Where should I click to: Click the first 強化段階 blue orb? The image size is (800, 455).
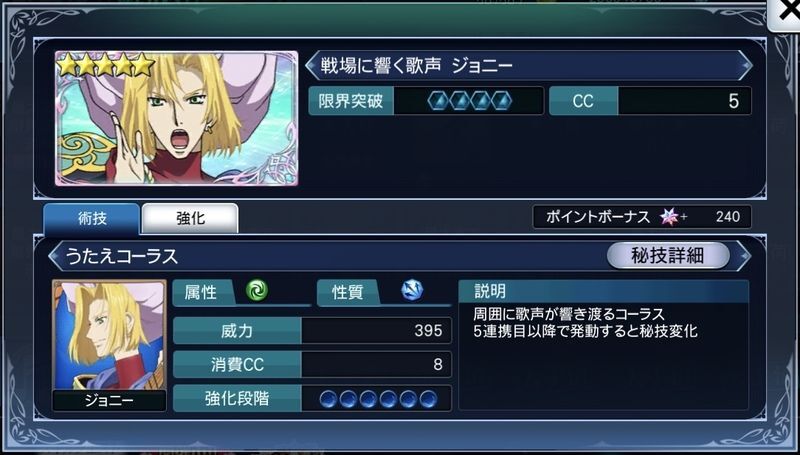pos(329,399)
